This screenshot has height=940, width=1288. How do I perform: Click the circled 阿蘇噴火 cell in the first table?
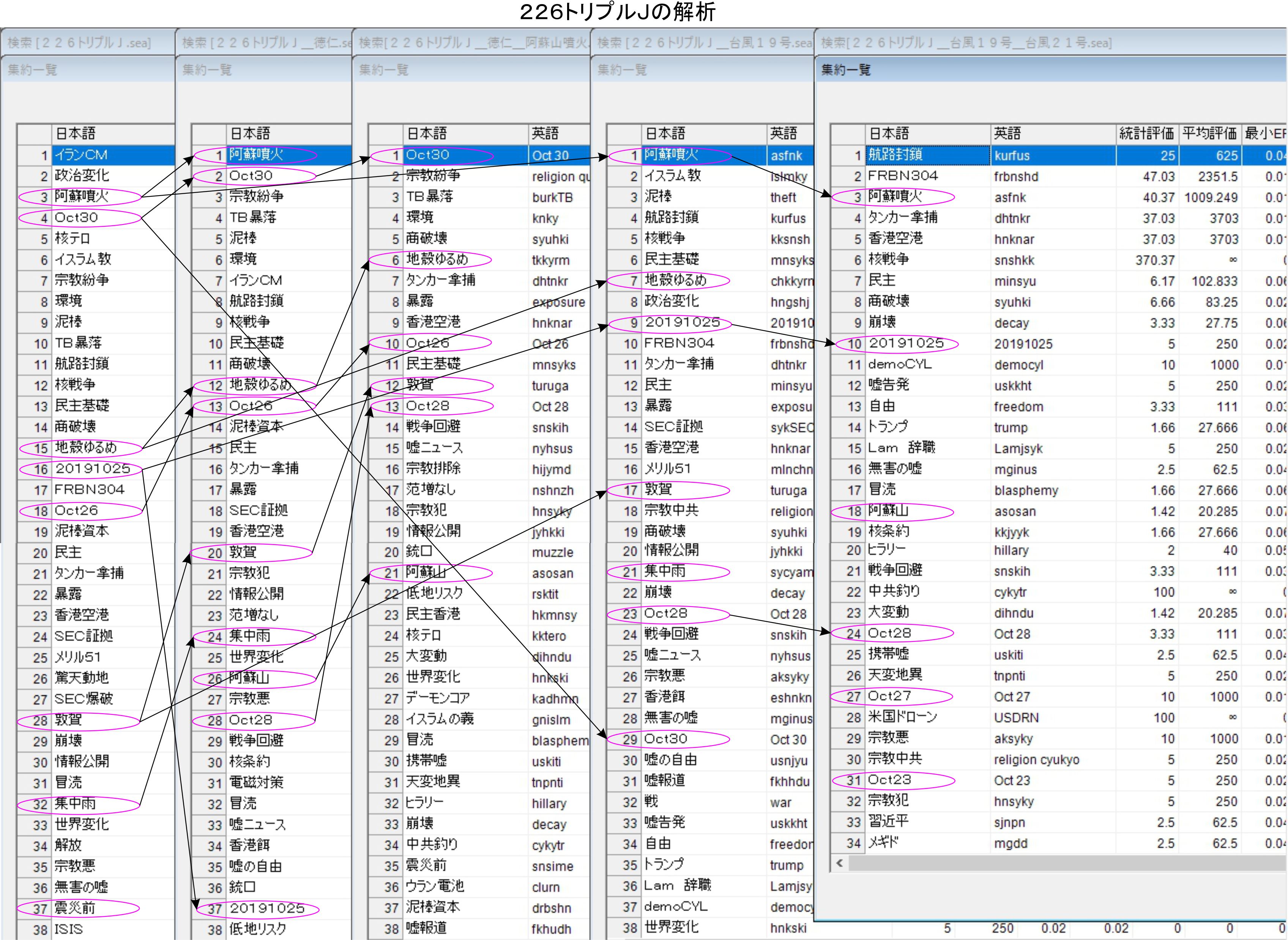(x=82, y=197)
